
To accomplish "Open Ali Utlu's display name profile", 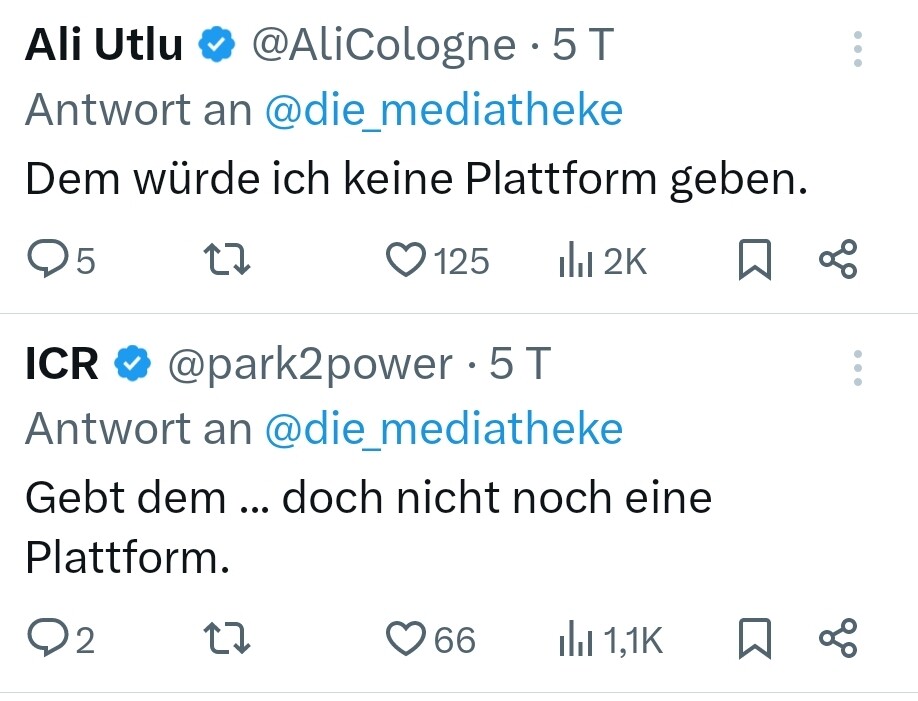I will coord(104,45).
